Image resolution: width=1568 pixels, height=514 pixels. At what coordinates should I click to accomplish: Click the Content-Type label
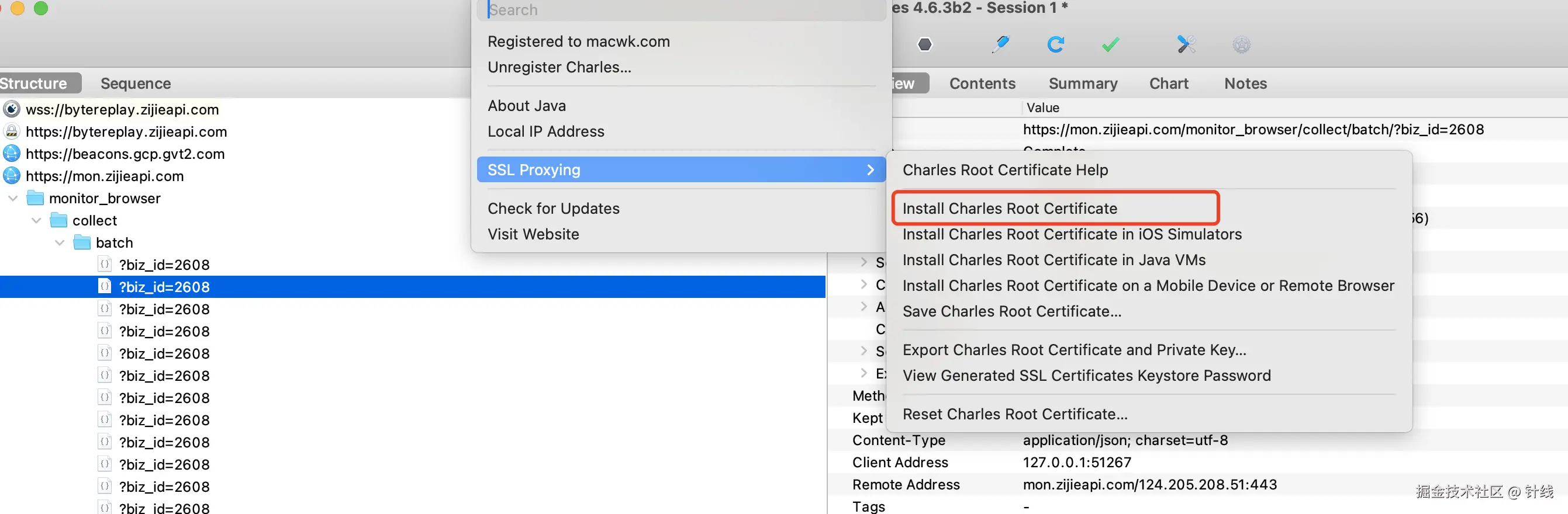click(899, 440)
